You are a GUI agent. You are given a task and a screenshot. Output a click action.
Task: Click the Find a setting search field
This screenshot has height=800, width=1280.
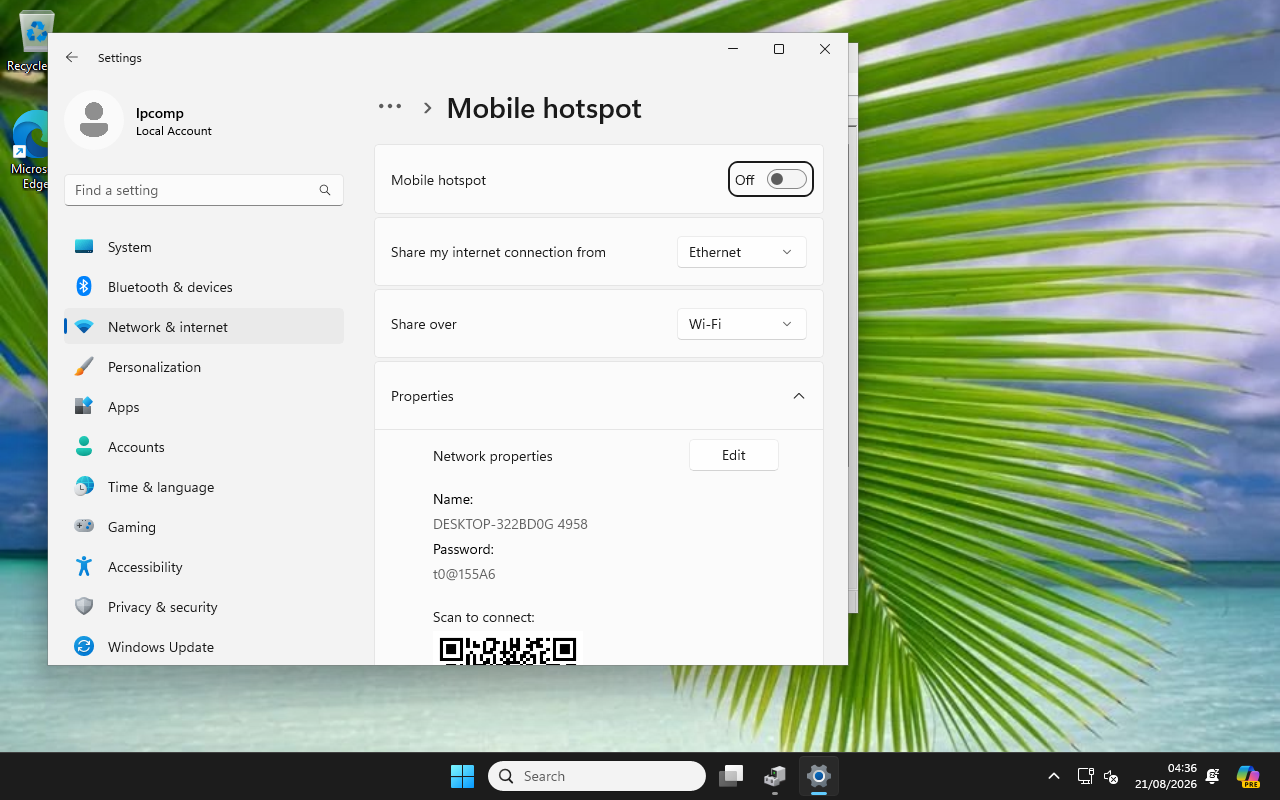coord(204,190)
